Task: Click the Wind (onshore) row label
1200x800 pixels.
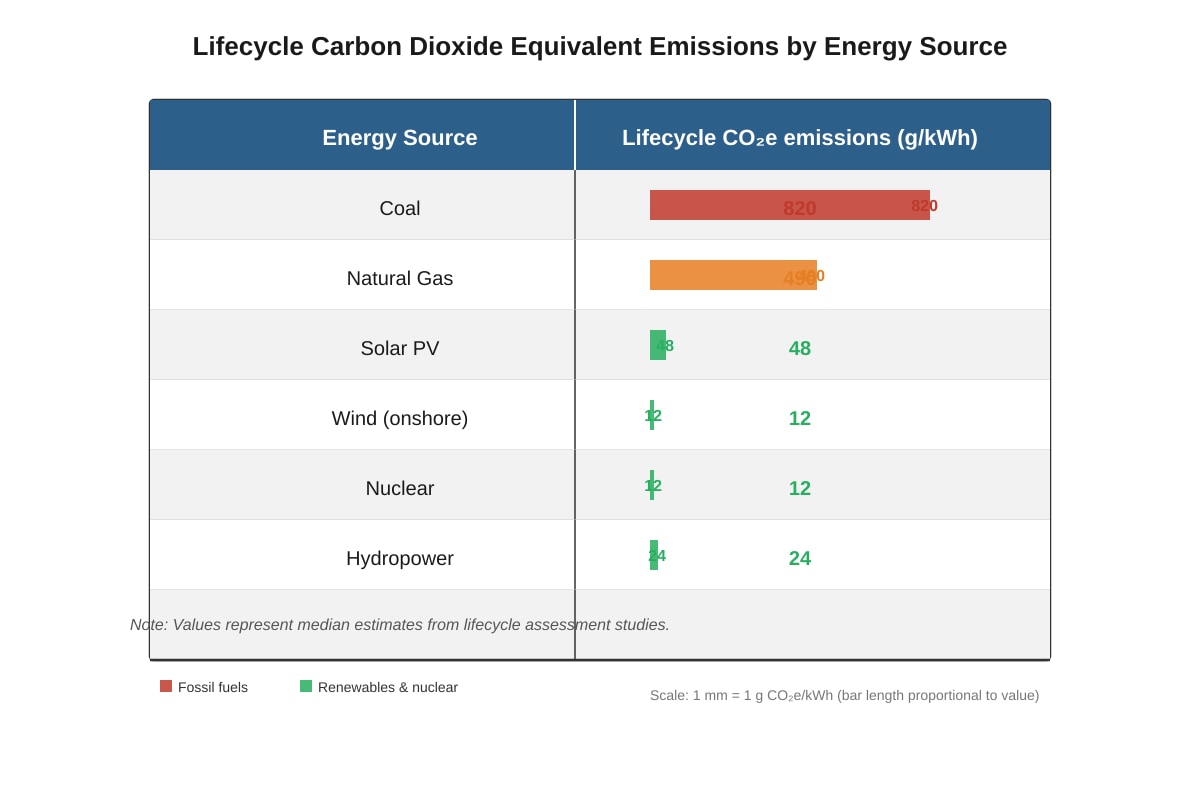Action: coord(400,418)
